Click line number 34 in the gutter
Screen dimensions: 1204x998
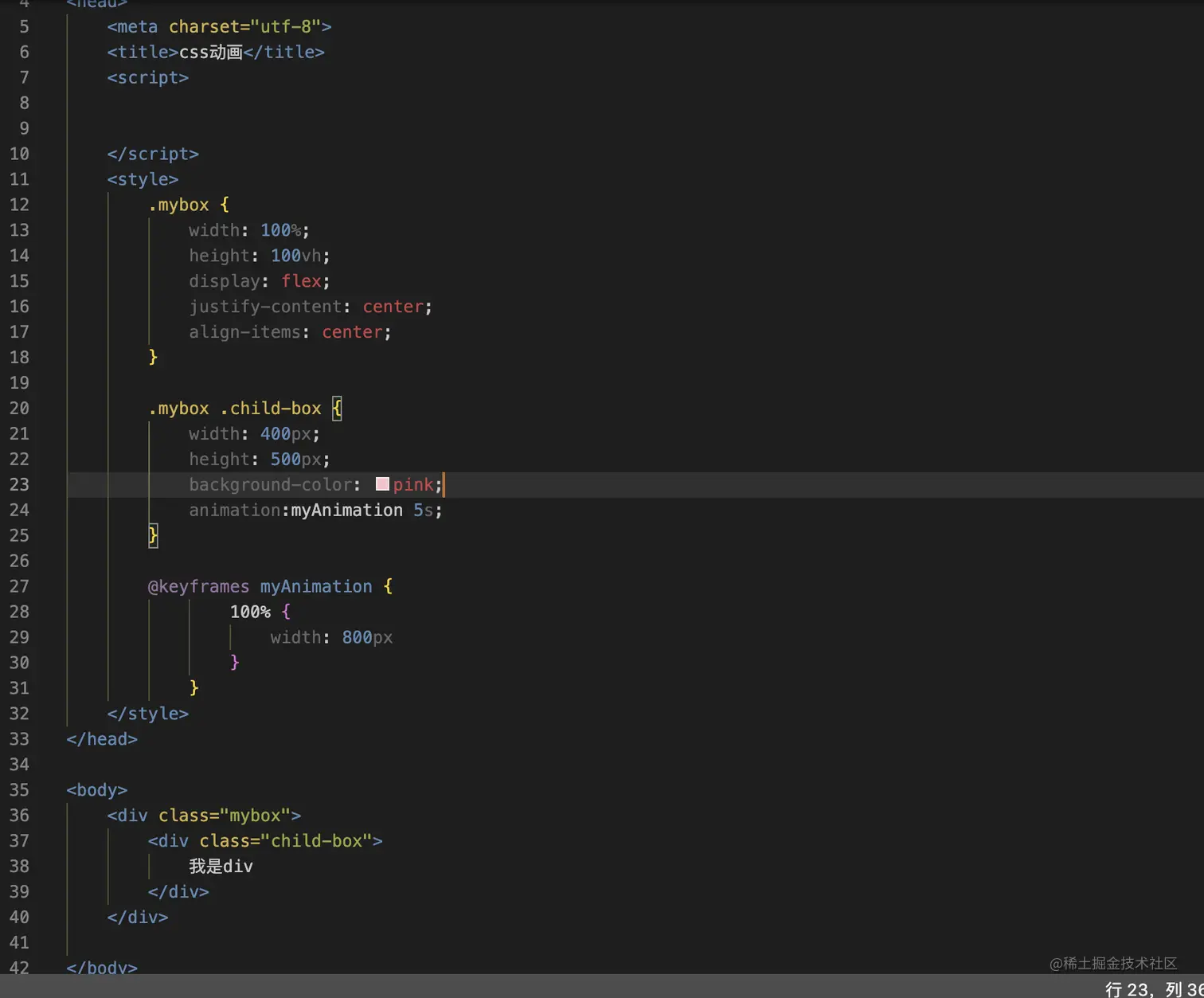(x=19, y=765)
